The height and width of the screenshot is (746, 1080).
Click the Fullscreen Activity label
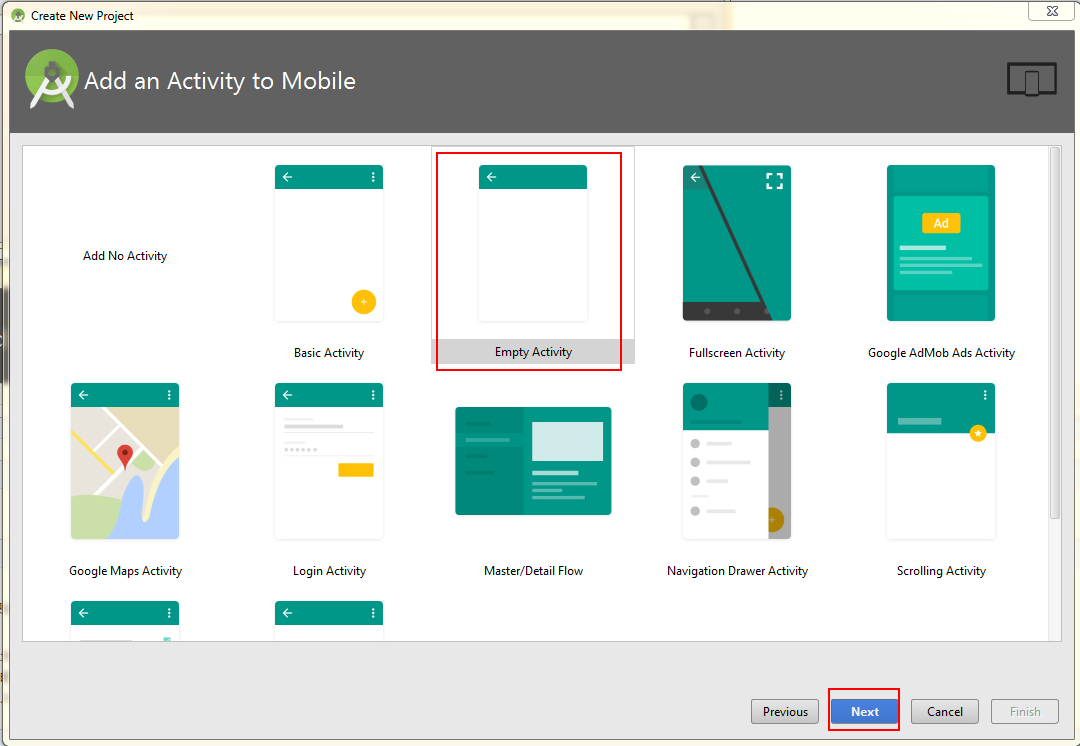(x=736, y=353)
